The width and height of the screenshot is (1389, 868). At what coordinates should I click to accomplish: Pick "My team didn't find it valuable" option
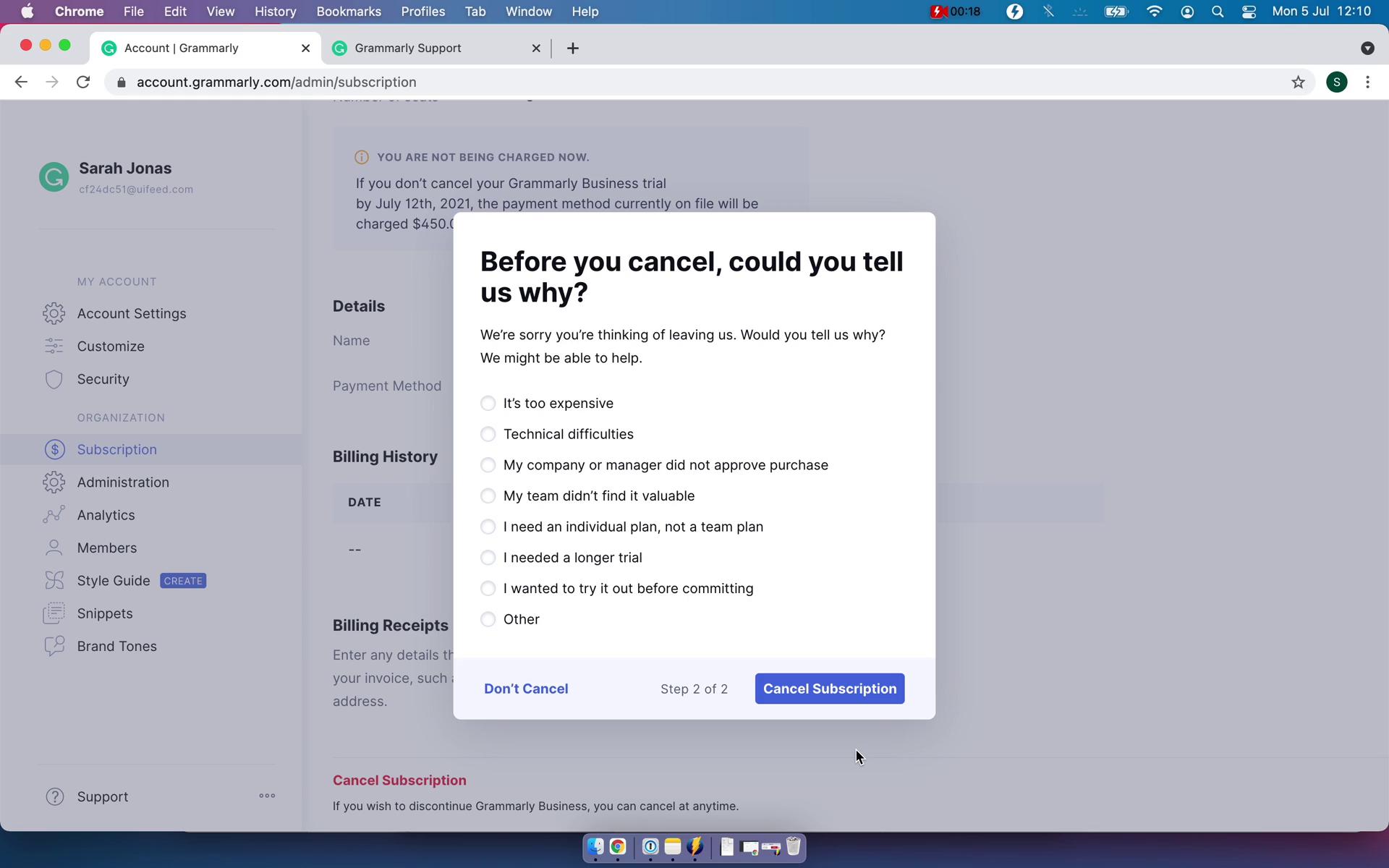click(488, 496)
